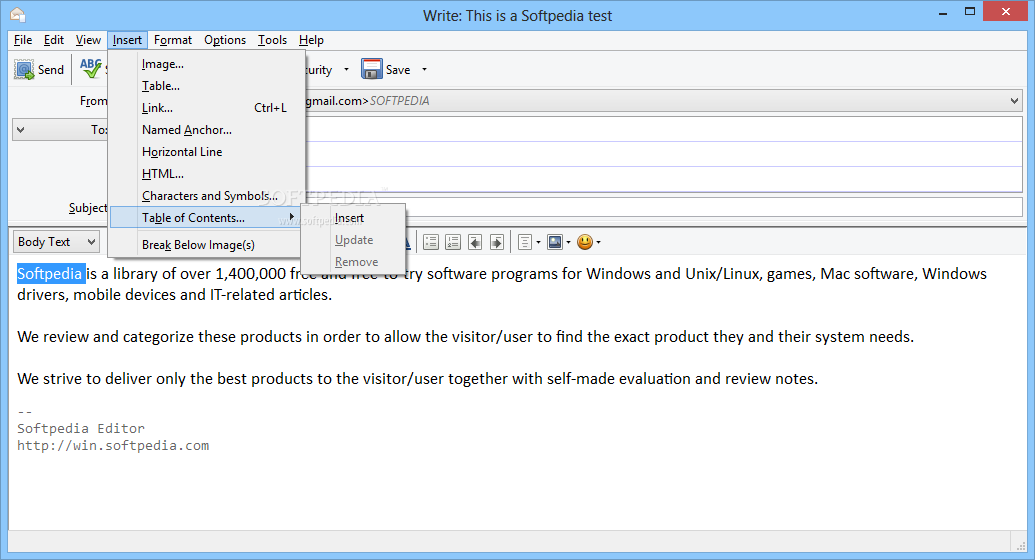Indent text with right arrow icon

(497, 242)
